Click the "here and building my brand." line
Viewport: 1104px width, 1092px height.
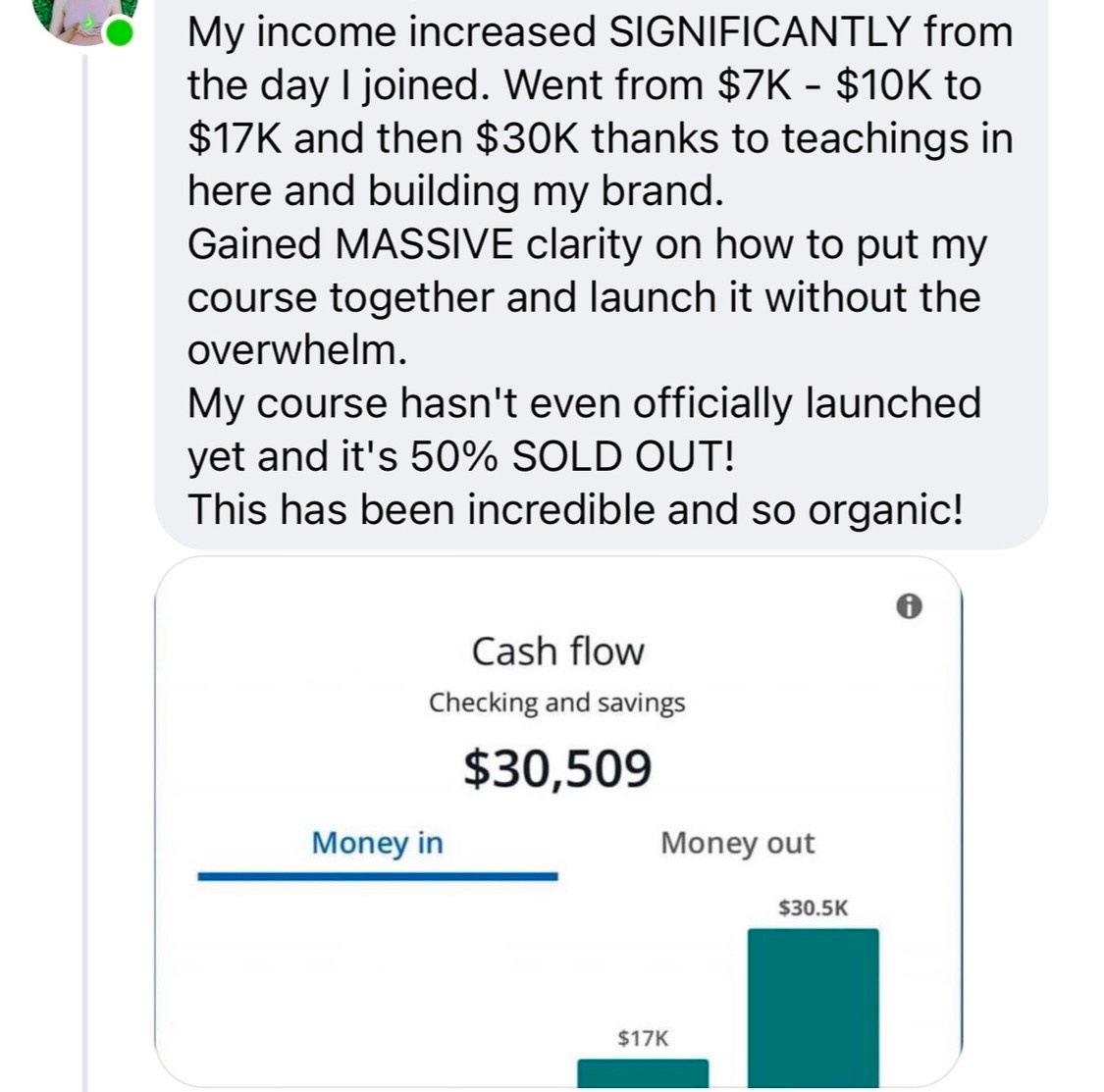point(454,191)
